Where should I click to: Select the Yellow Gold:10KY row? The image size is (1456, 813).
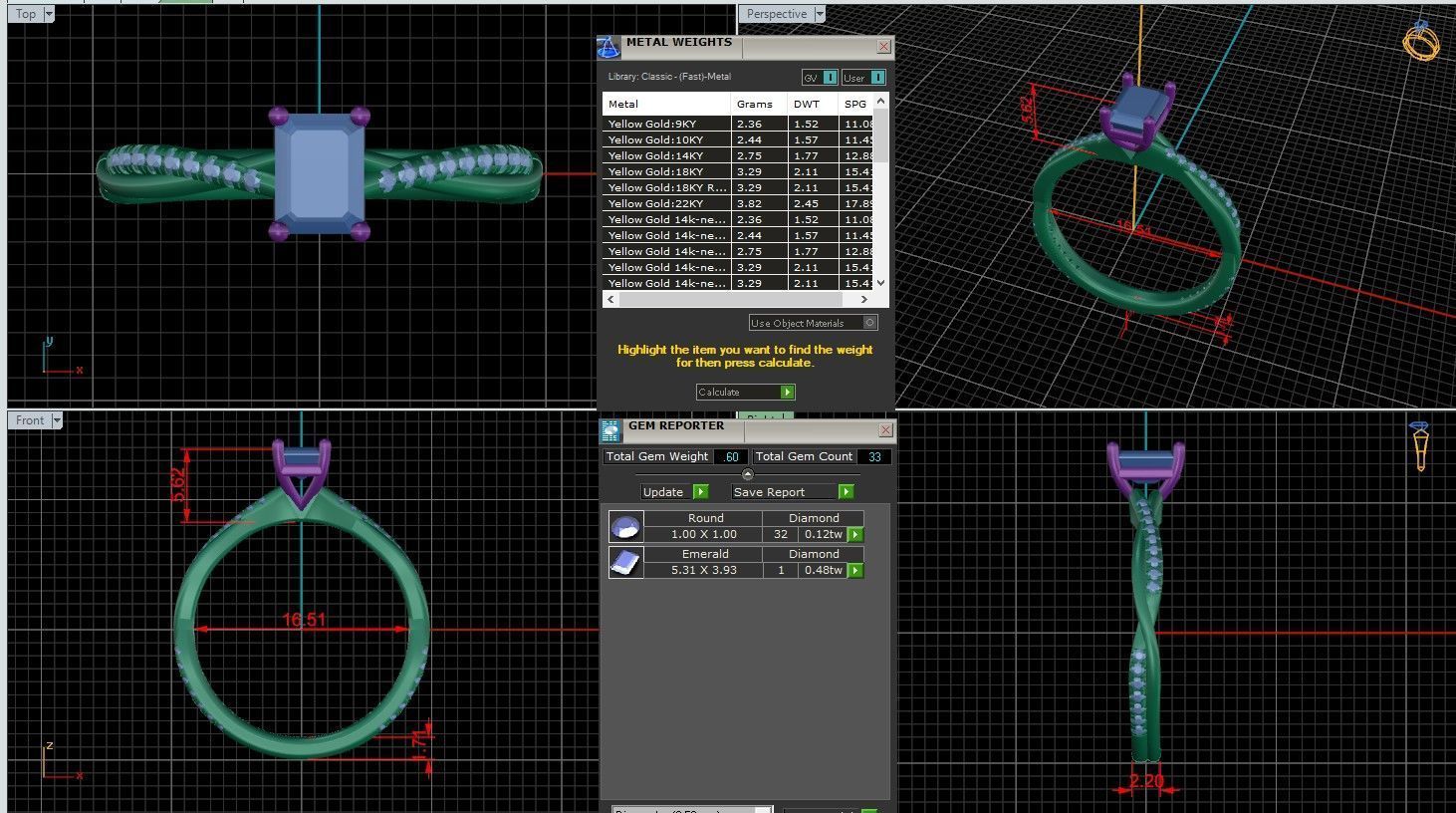pos(738,139)
